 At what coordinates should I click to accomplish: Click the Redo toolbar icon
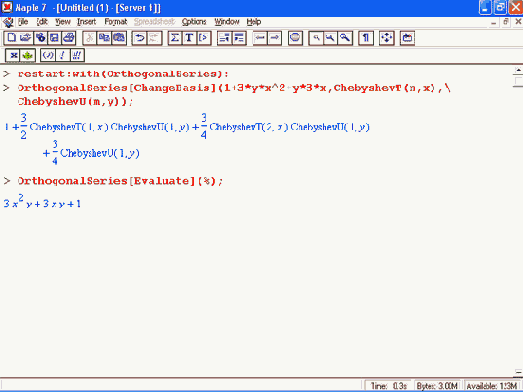[x=154, y=38]
